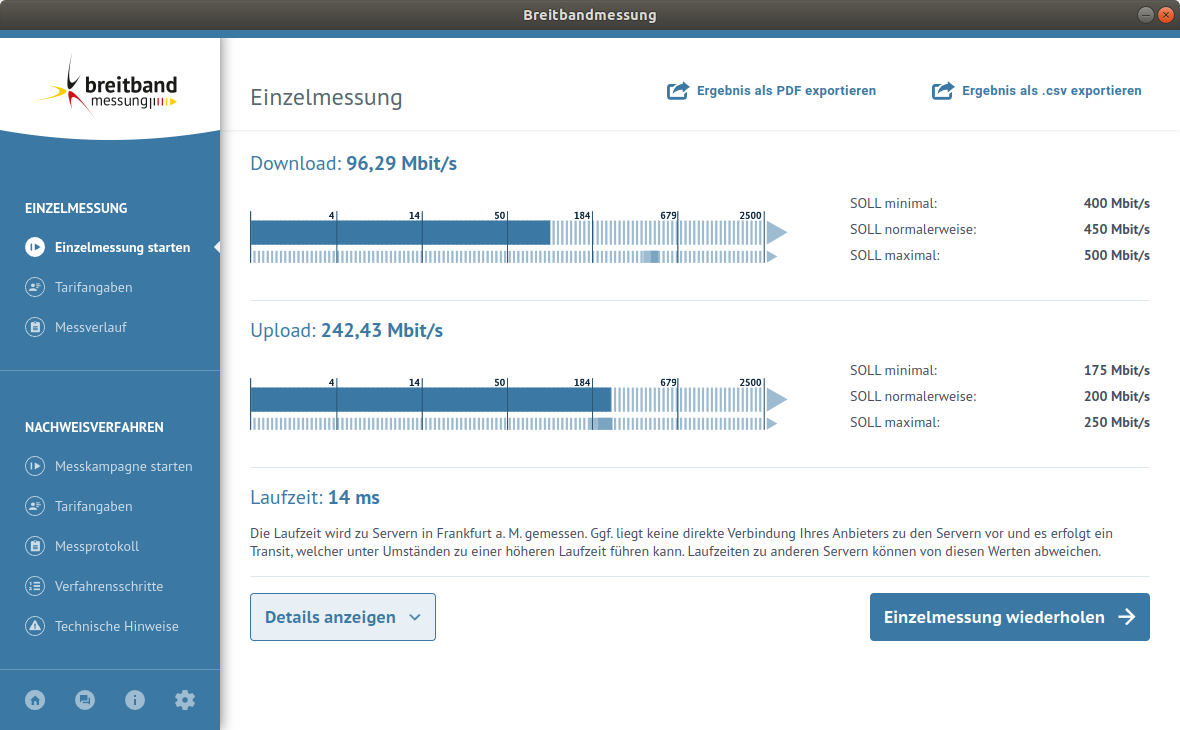Click the user icon beside Einzelmessung Tarifangaben

pos(35,287)
